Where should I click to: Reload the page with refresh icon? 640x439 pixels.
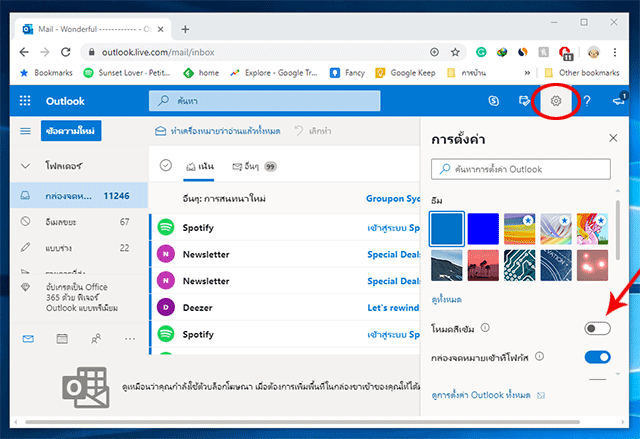tap(66, 52)
